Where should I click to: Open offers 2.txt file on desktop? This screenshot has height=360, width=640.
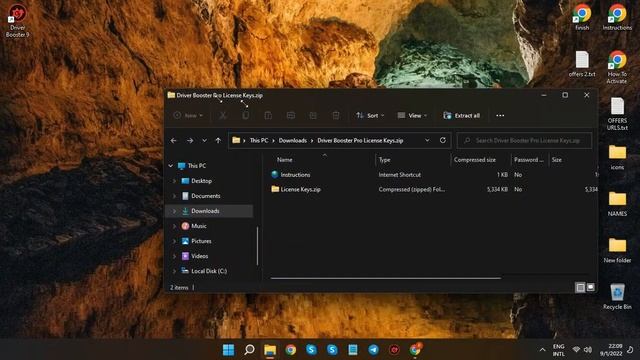(x=582, y=64)
